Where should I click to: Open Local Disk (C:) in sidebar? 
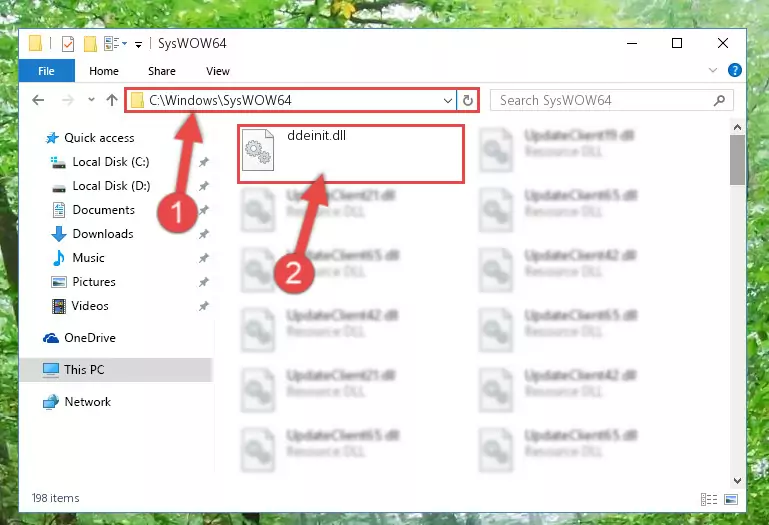(x=110, y=162)
